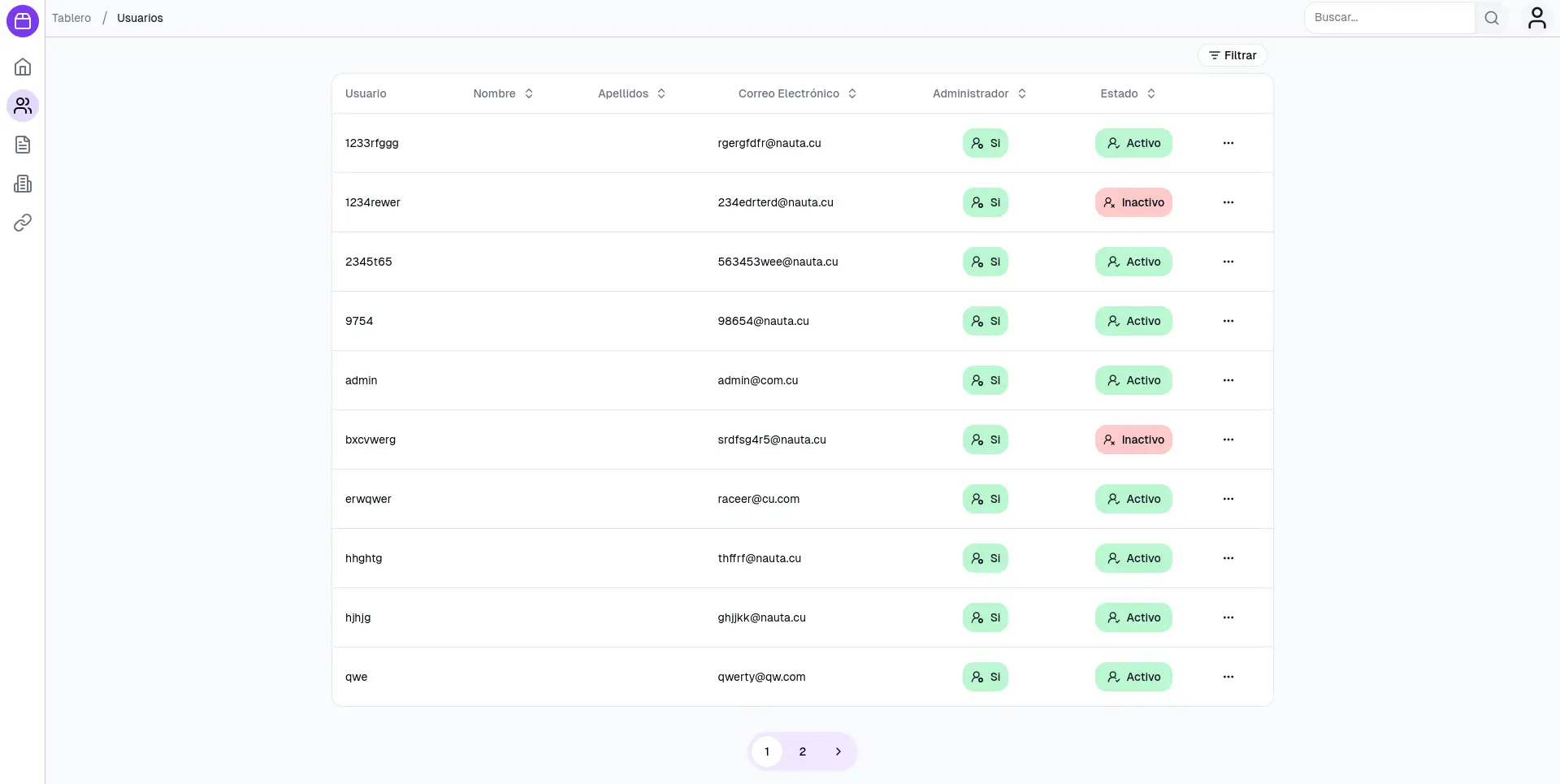Select page 1 in pagination

click(767, 752)
